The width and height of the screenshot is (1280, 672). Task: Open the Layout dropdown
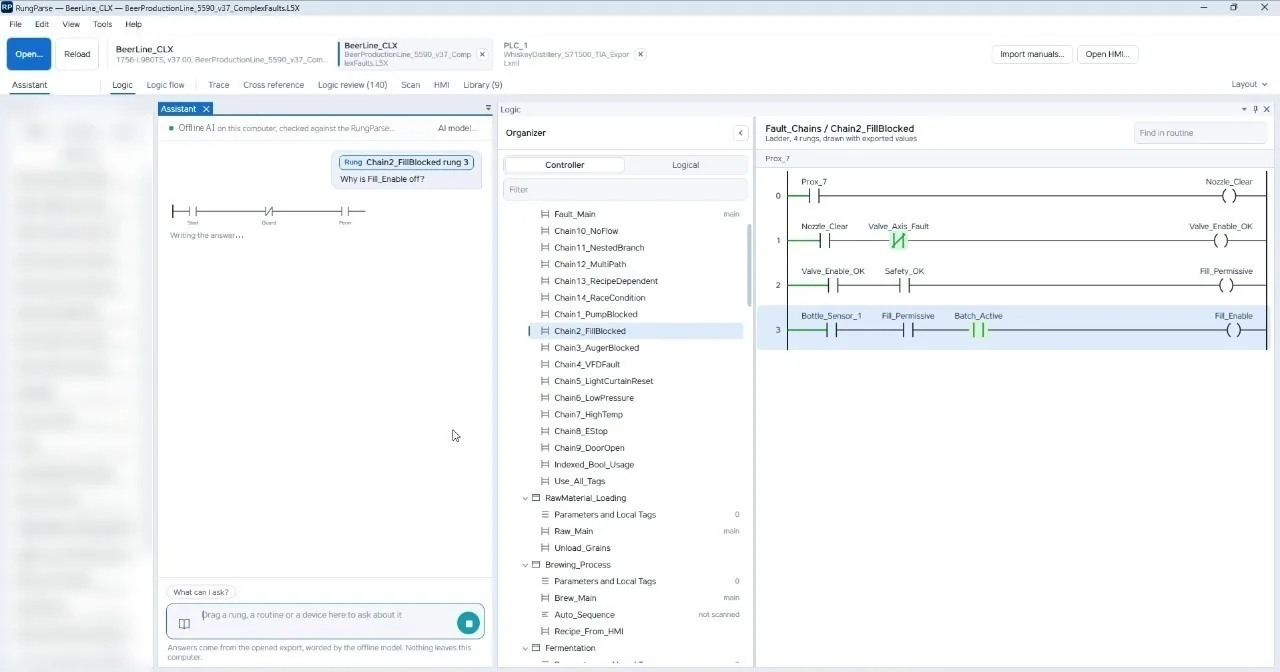click(x=1248, y=85)
